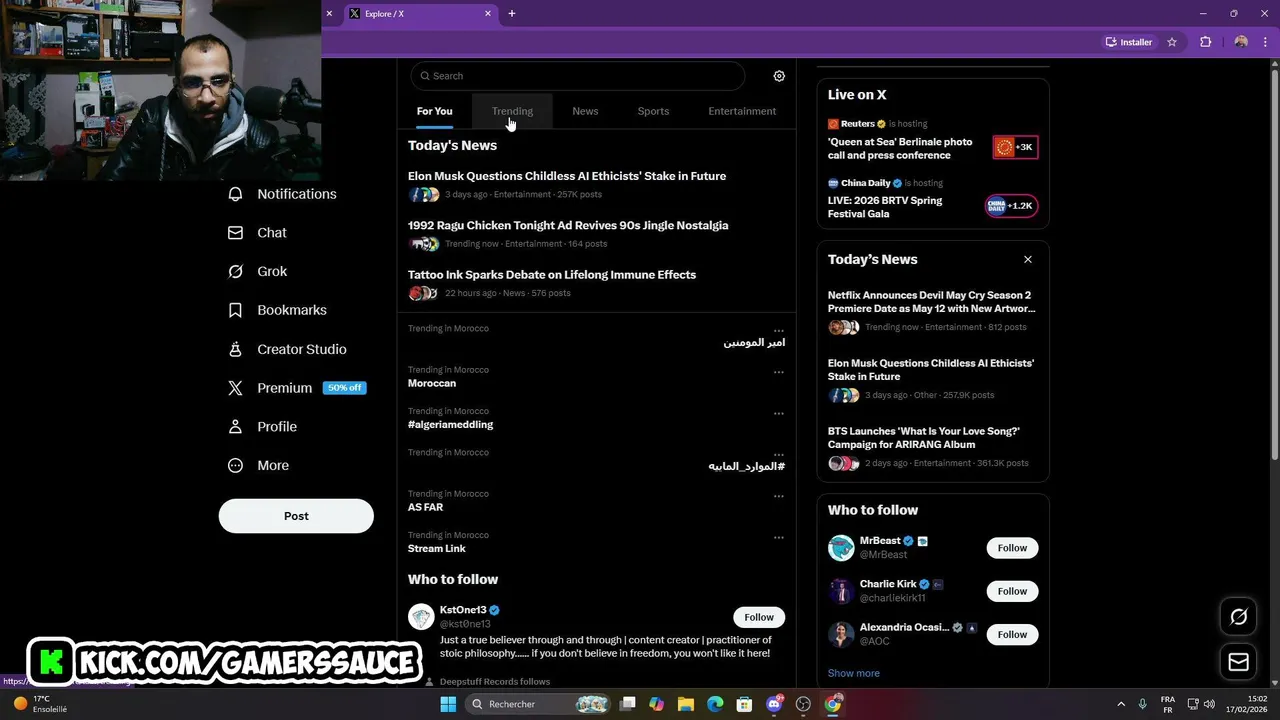Switch to the For You tab
Screen dimensions: 1280x720
(x=434, y=111)
